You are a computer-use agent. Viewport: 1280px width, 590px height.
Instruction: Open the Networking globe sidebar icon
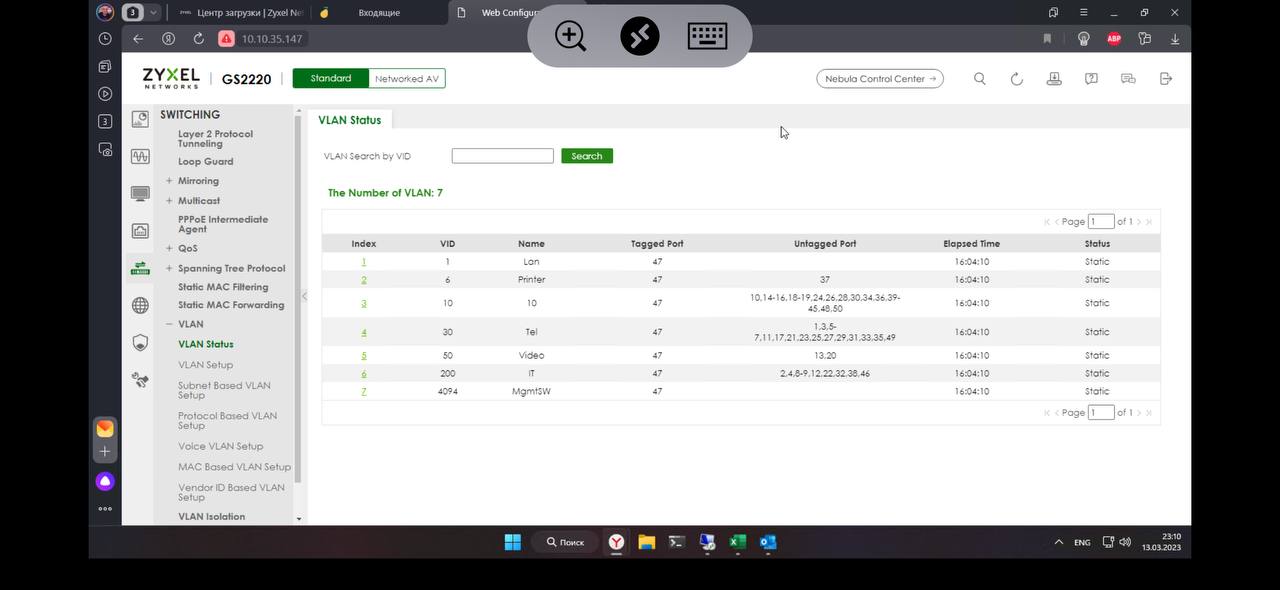point(140,305)
